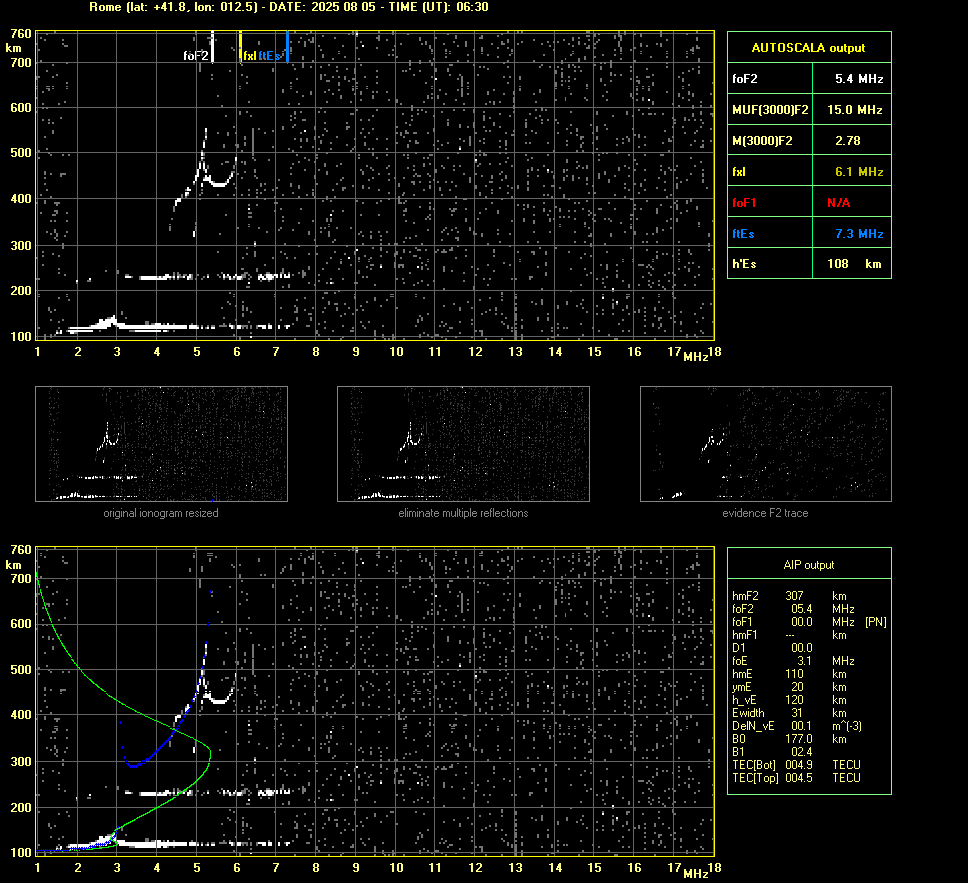
Task: Click the h_vE label in AIP output
Action: pyautogui.click(x=744, y=700)
